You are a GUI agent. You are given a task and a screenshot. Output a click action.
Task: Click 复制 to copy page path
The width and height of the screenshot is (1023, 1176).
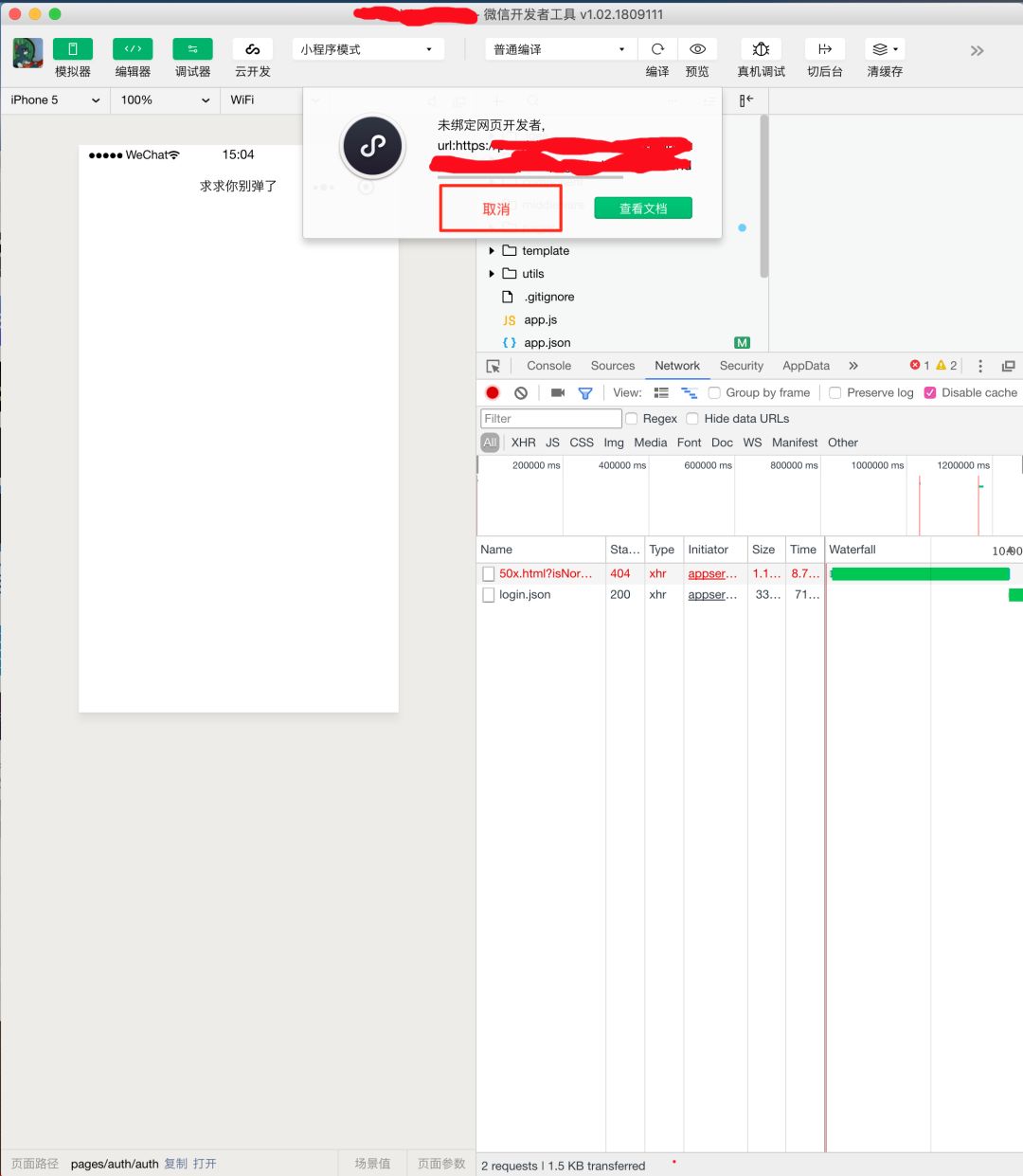pos(176,1164)
